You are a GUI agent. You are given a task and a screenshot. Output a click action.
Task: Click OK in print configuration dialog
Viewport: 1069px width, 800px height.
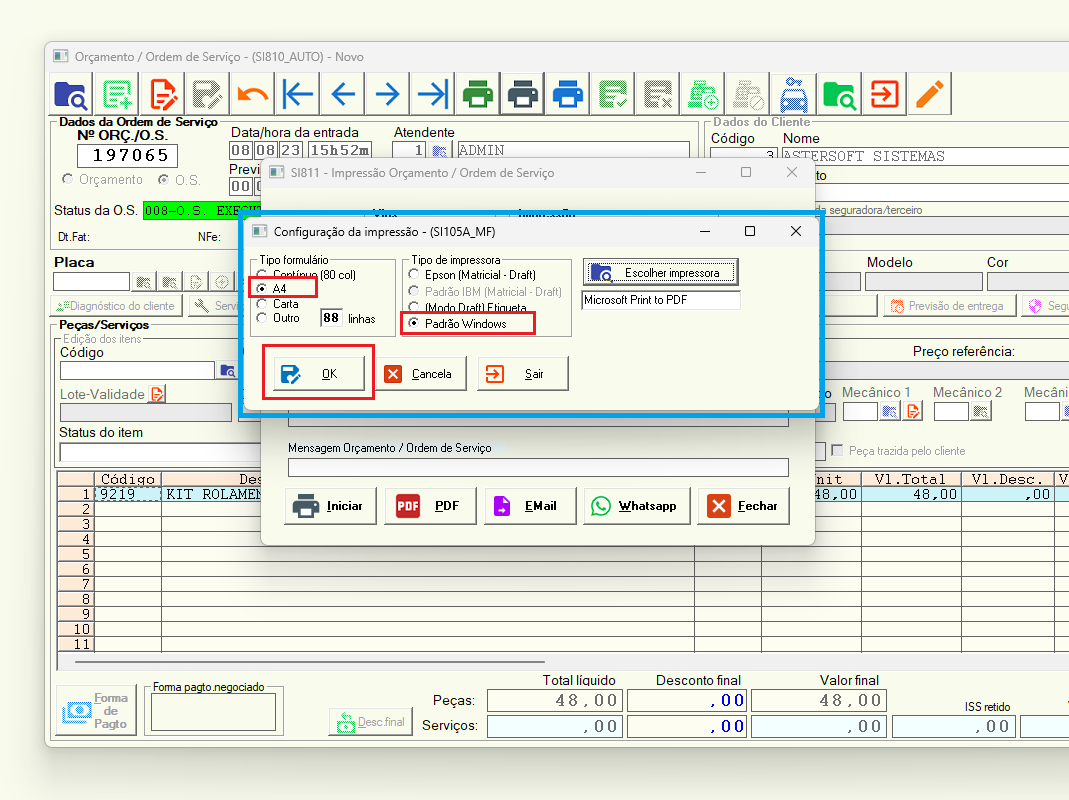(x=318, y=374)
